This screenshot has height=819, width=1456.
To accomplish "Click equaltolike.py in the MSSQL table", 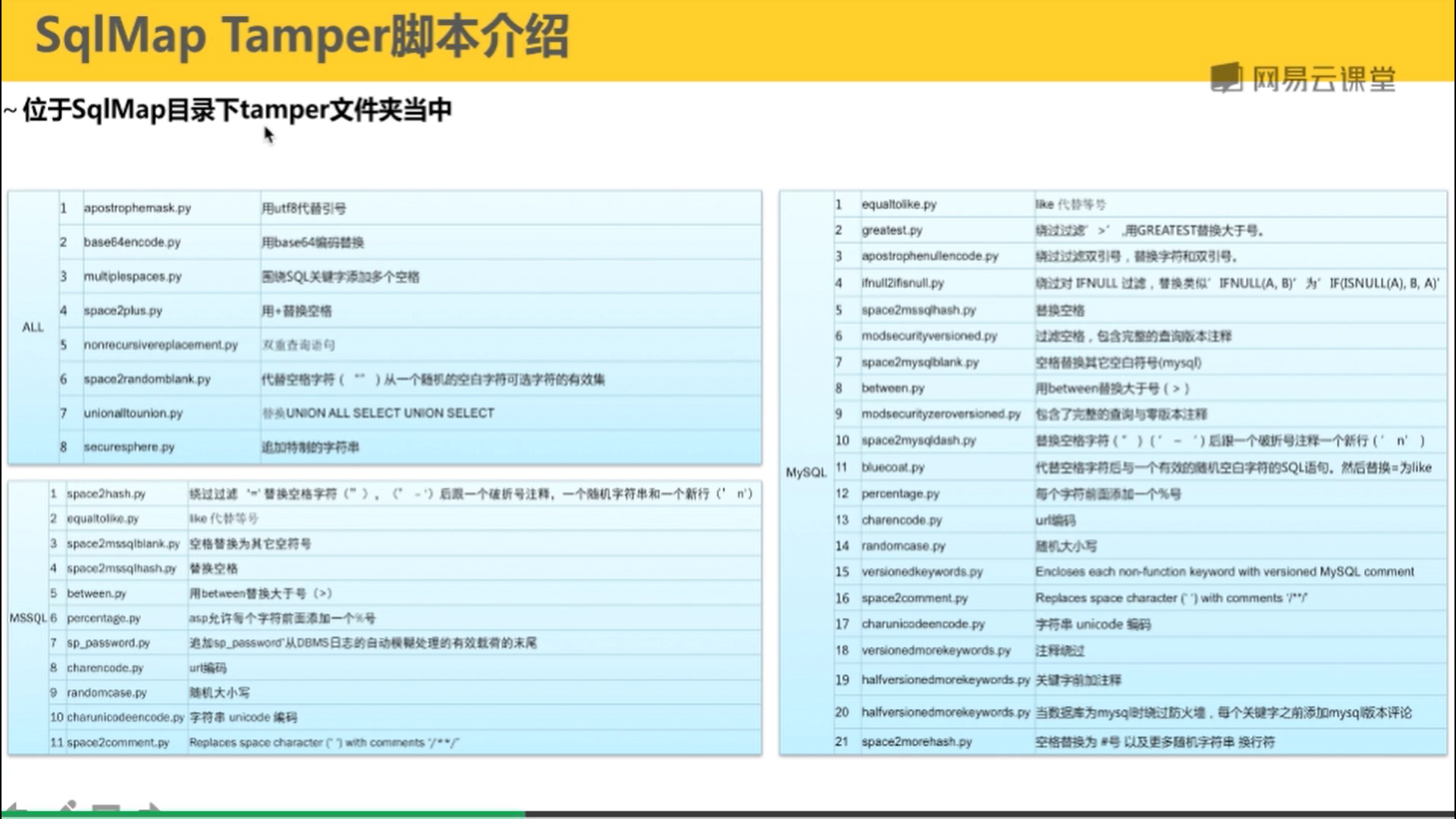I will click(x=103, y=519).
